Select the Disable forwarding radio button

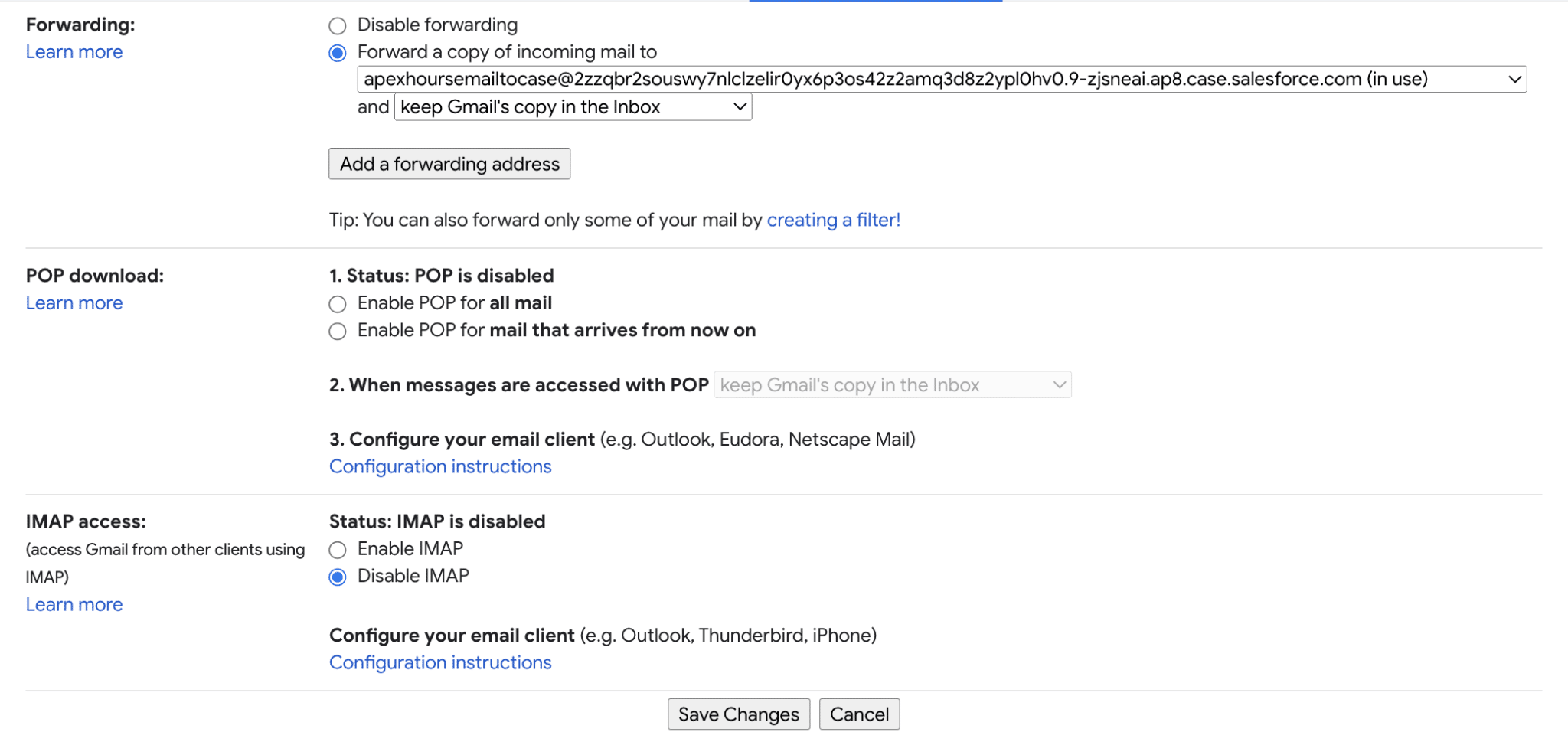pyautogui.click(x=338, y=25)
